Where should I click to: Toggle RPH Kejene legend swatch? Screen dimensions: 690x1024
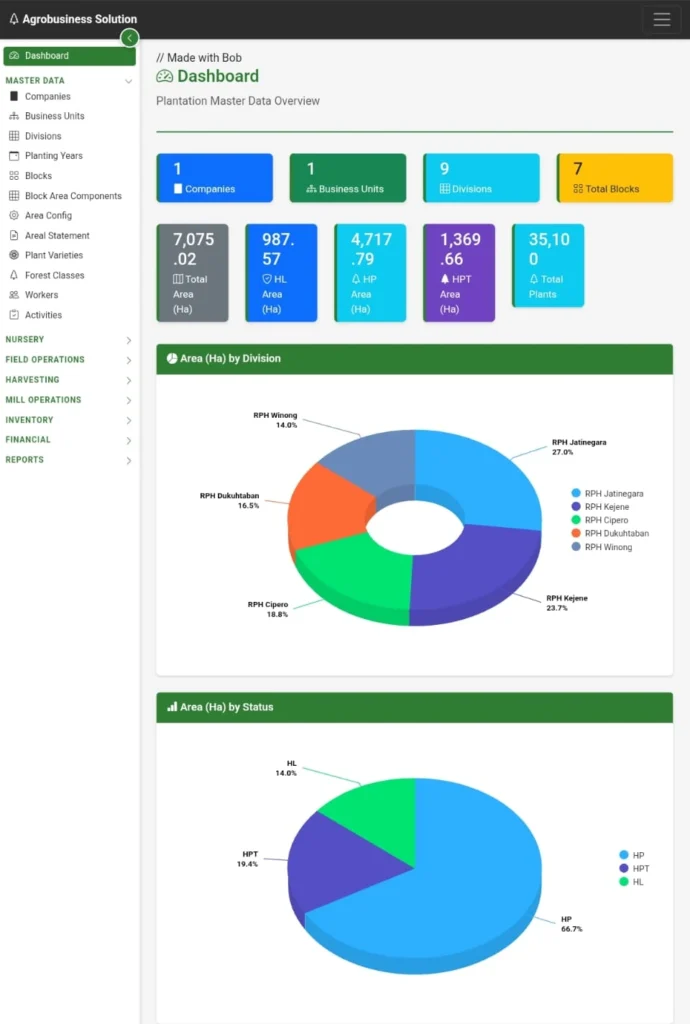[576, 506]
